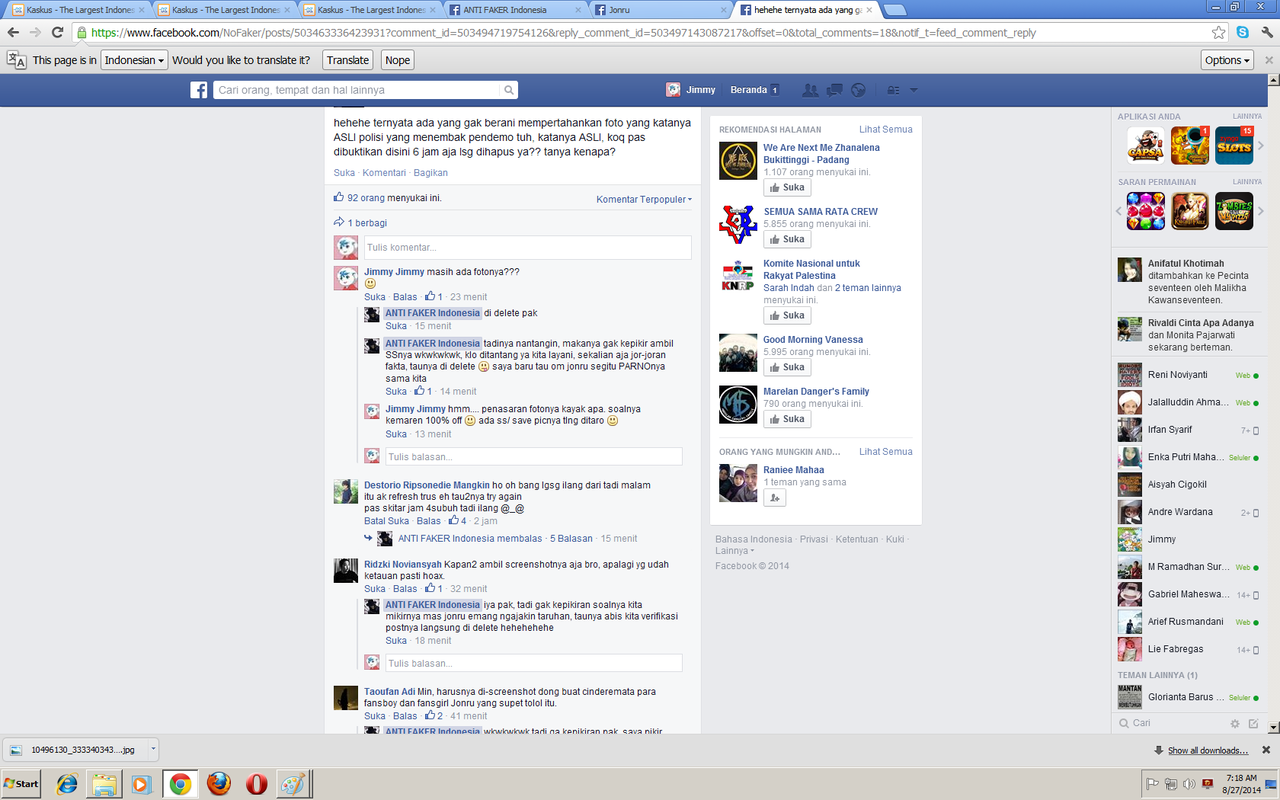Click the Skype extension icon in Chrome's toolbar
Screen dimensions: 1280x800
coord(1242,32)
